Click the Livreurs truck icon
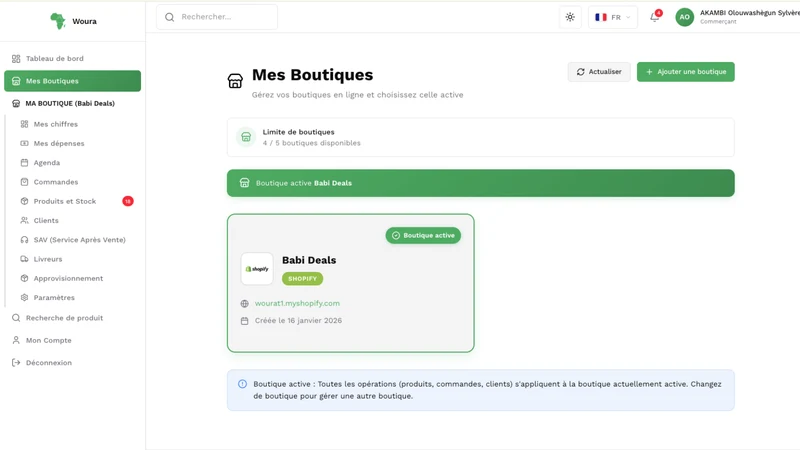 (24, 259)
